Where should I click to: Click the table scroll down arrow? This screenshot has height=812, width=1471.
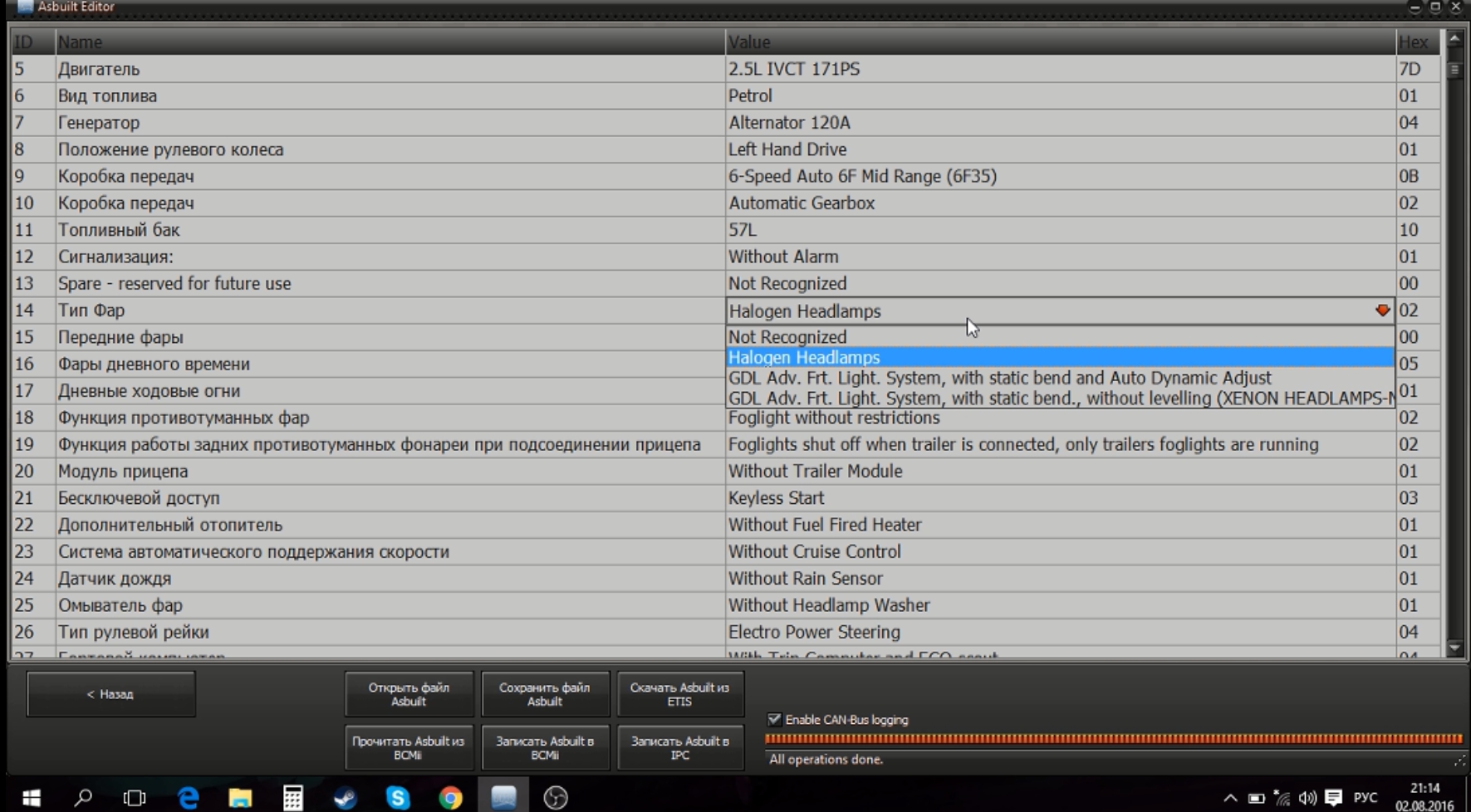click(1454, 648)
